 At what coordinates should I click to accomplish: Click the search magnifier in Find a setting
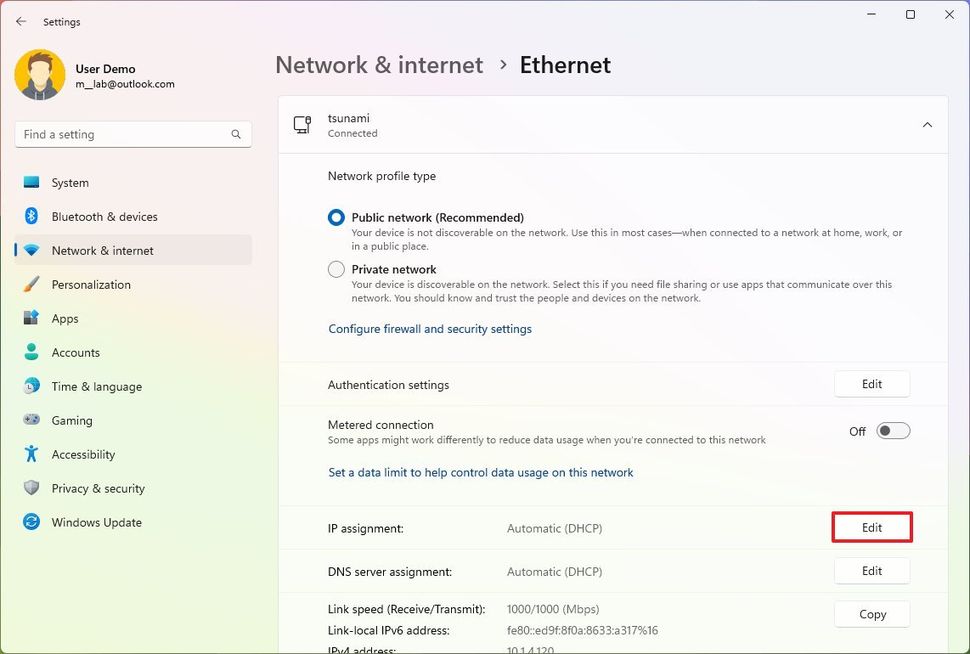pos(235,134)
